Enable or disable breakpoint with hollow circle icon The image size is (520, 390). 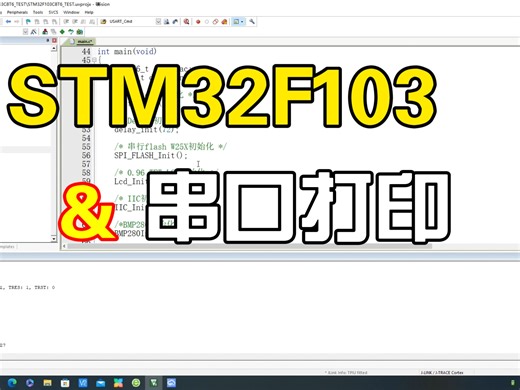coord(207,22)
